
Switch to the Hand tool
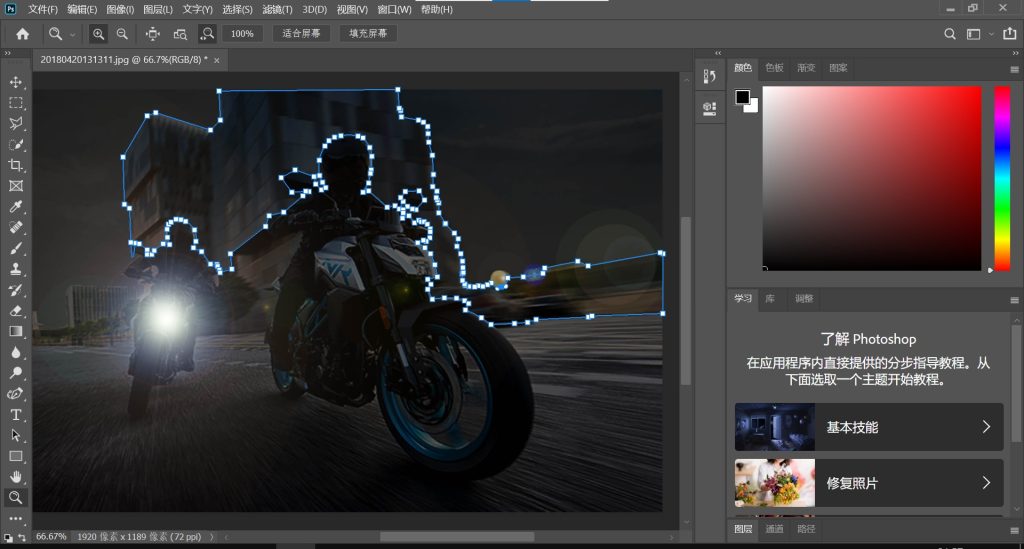(15, 477)
